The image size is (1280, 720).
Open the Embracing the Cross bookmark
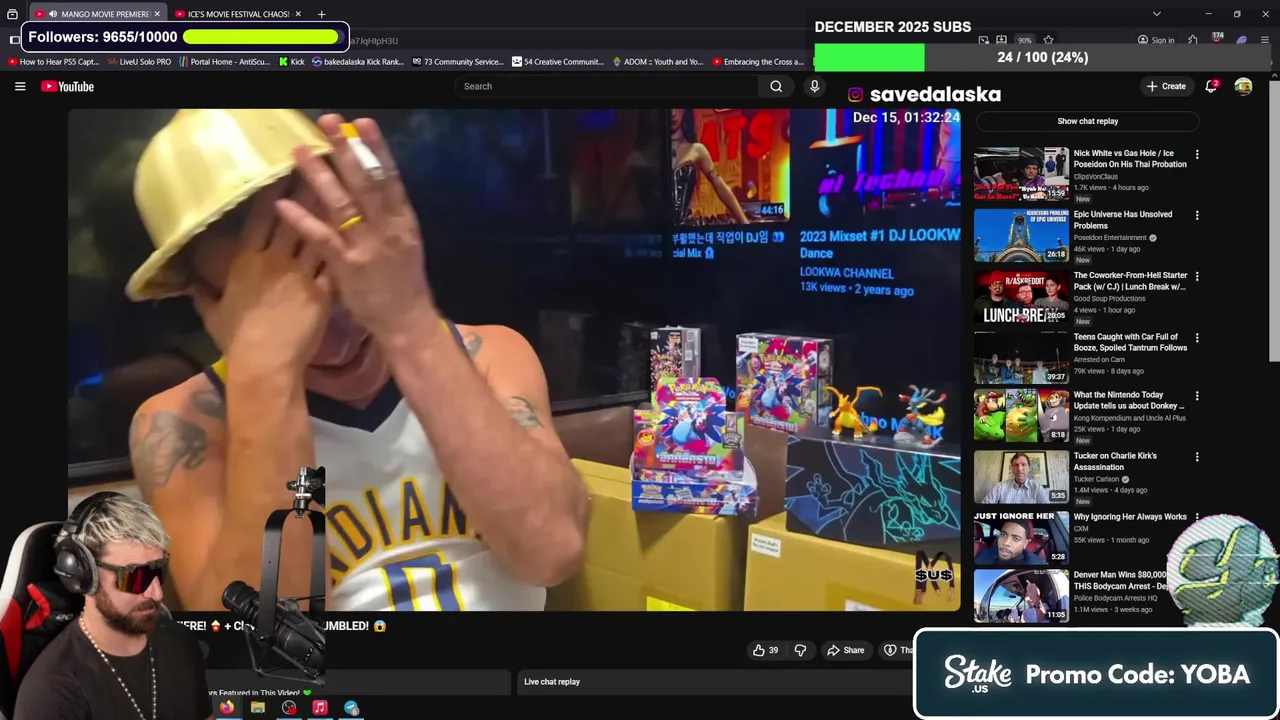point(756,61)
